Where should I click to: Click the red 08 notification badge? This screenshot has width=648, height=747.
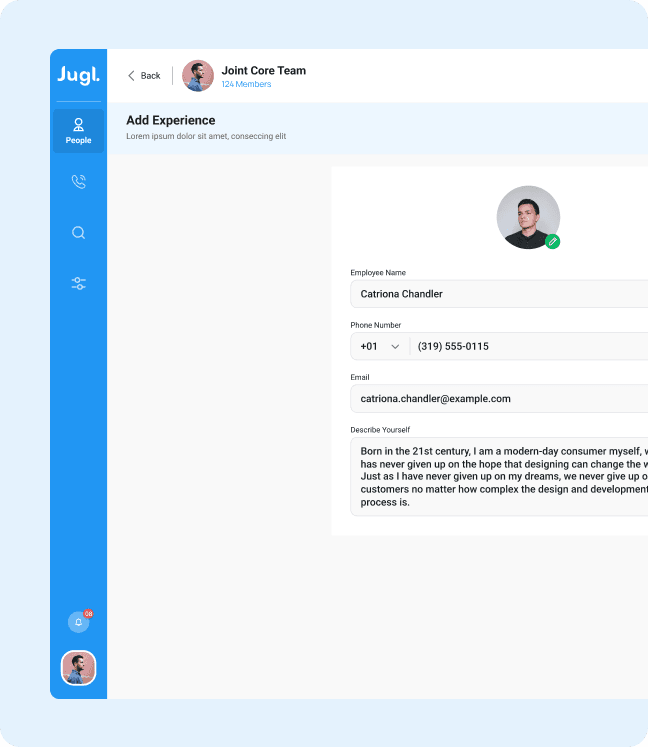[x=88, y=613]
